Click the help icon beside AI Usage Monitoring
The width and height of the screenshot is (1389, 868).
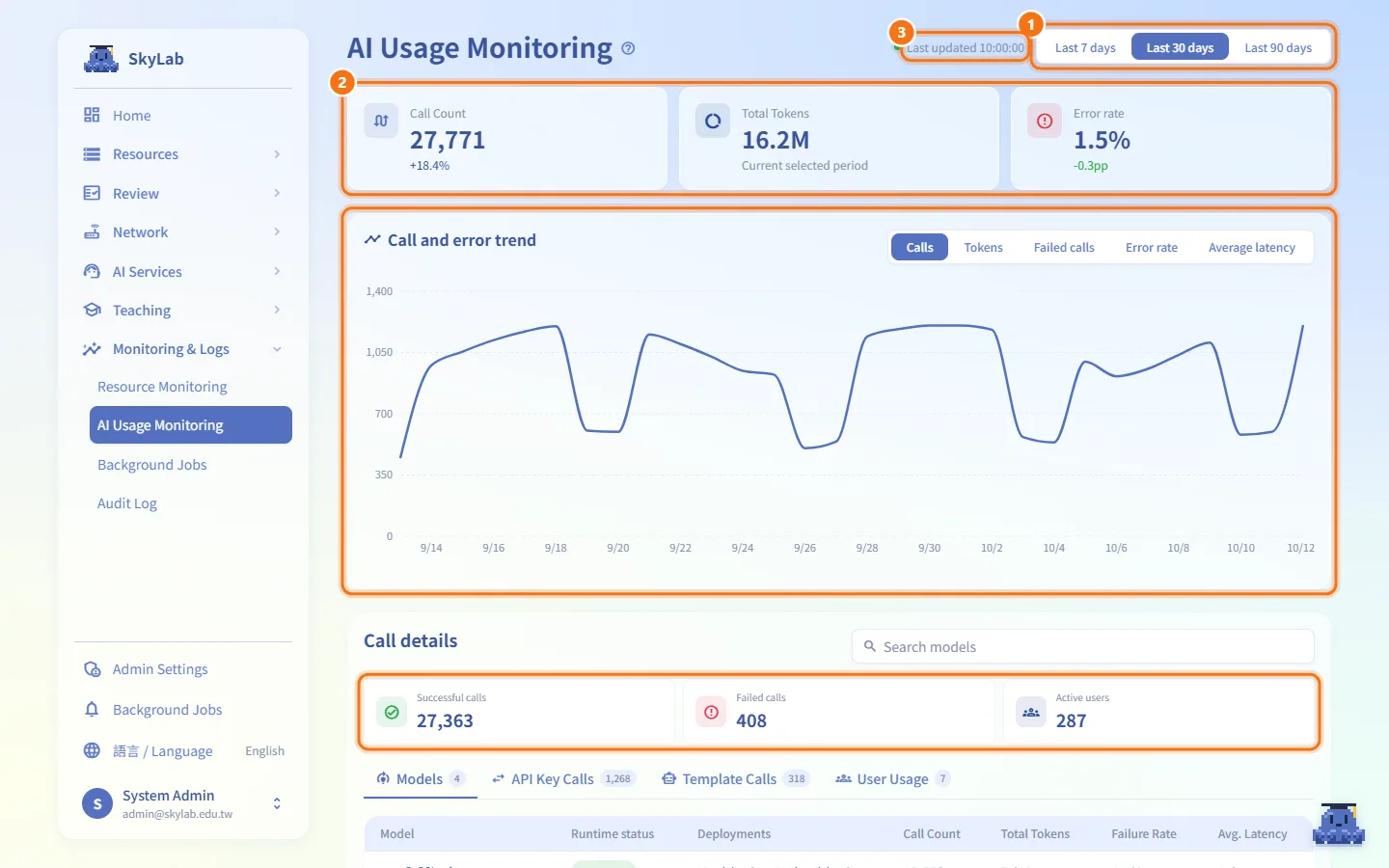point(628,48)
